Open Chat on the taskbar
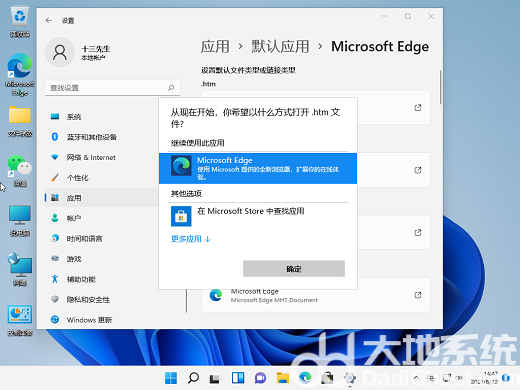520x390 pixels. coord(260,378)
